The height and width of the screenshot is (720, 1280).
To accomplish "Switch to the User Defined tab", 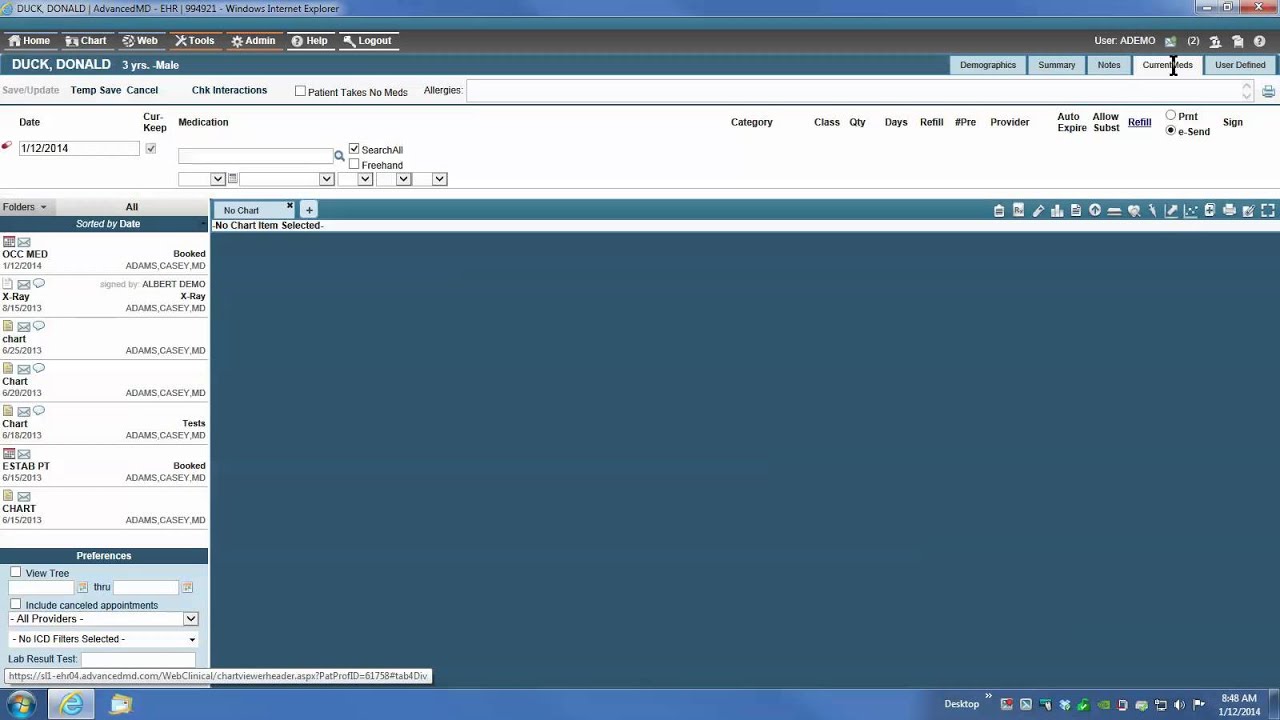I will (1240, 65).
